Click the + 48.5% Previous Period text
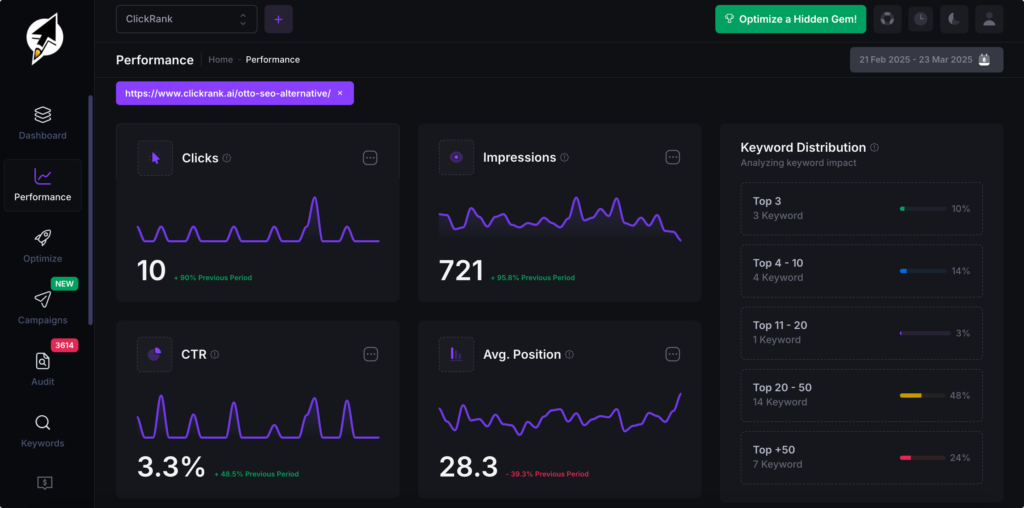Screen dimensions: 1024x508 [x=257, y=474]
